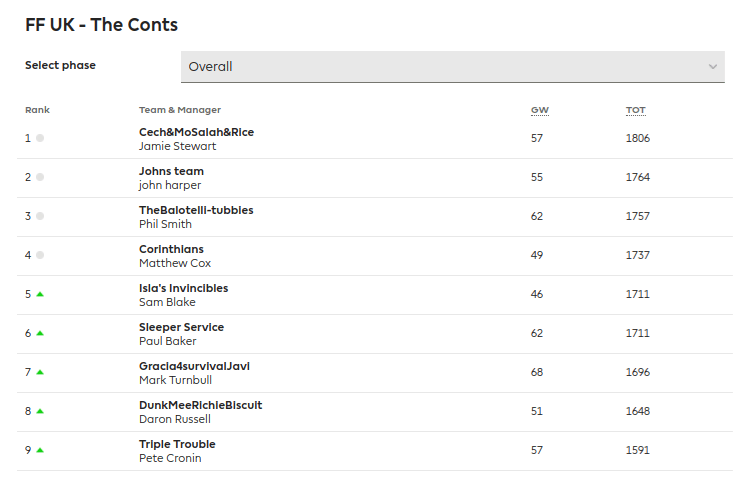Open Sleeper Service team

181,327
